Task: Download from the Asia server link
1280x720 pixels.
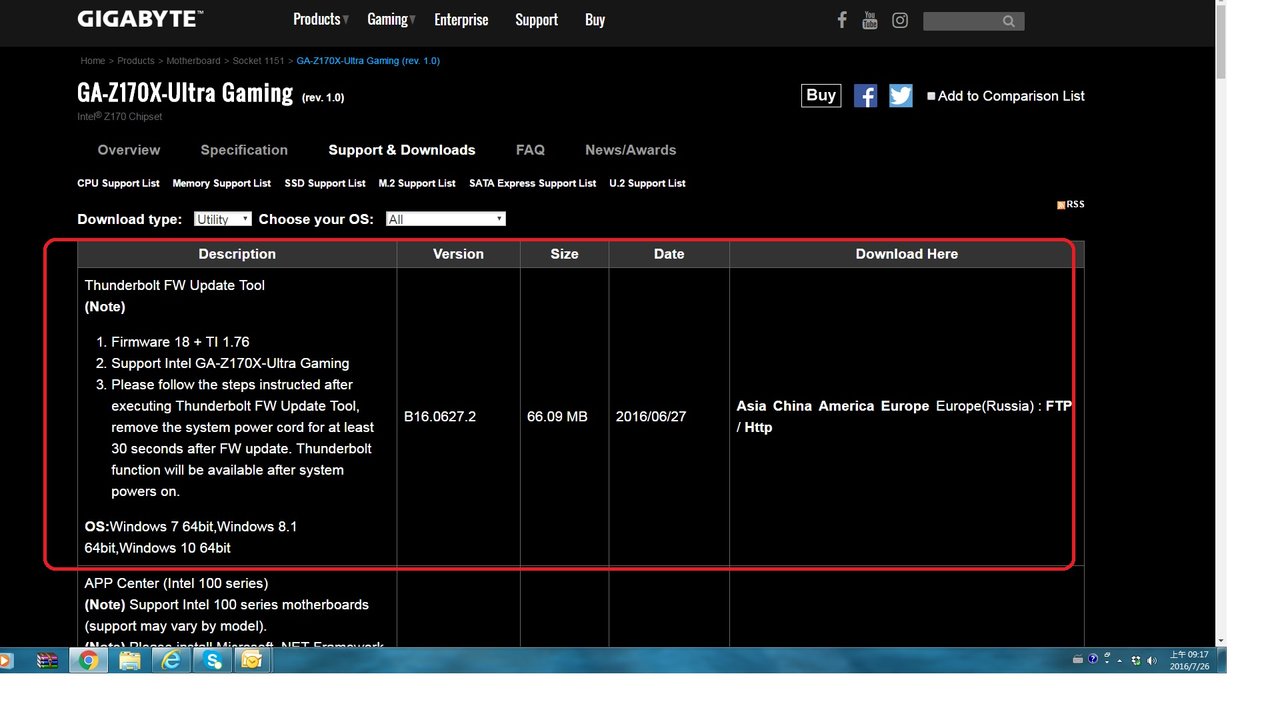Action: pos(751,406)
